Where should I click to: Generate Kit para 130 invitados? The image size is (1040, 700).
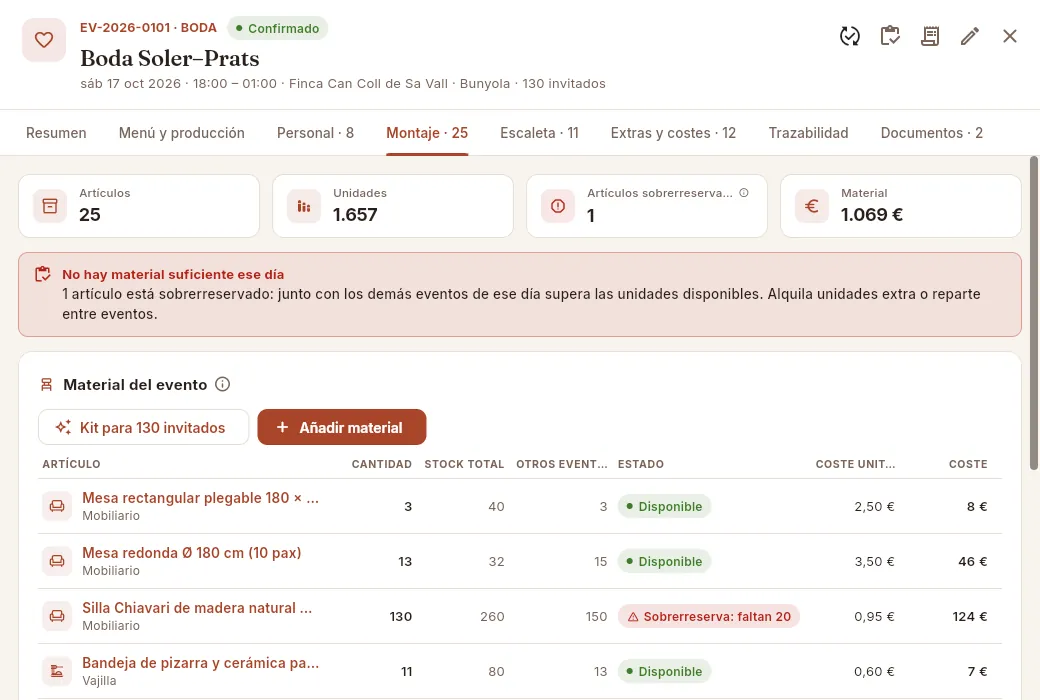[143, 427]
